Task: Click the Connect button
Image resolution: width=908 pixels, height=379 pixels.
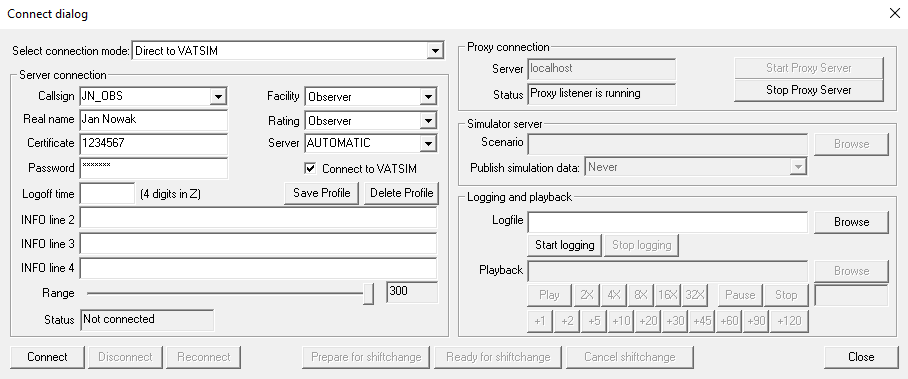Action: point(47,357)
